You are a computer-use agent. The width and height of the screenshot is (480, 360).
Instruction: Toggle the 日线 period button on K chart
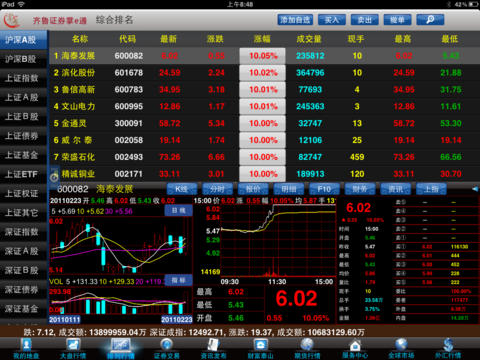pos(179,211)
